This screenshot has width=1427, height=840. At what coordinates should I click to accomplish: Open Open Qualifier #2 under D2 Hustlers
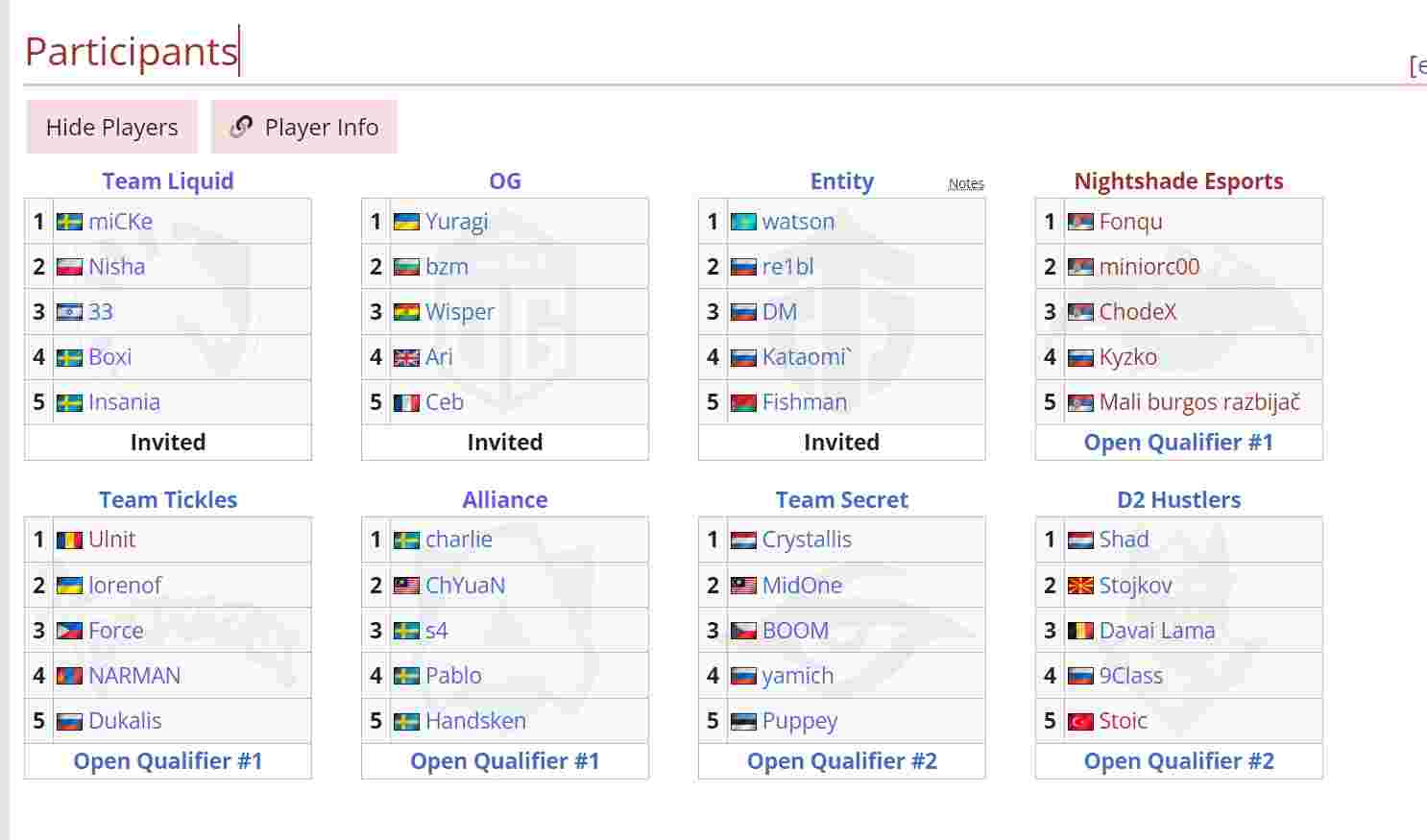[1178, 761]
